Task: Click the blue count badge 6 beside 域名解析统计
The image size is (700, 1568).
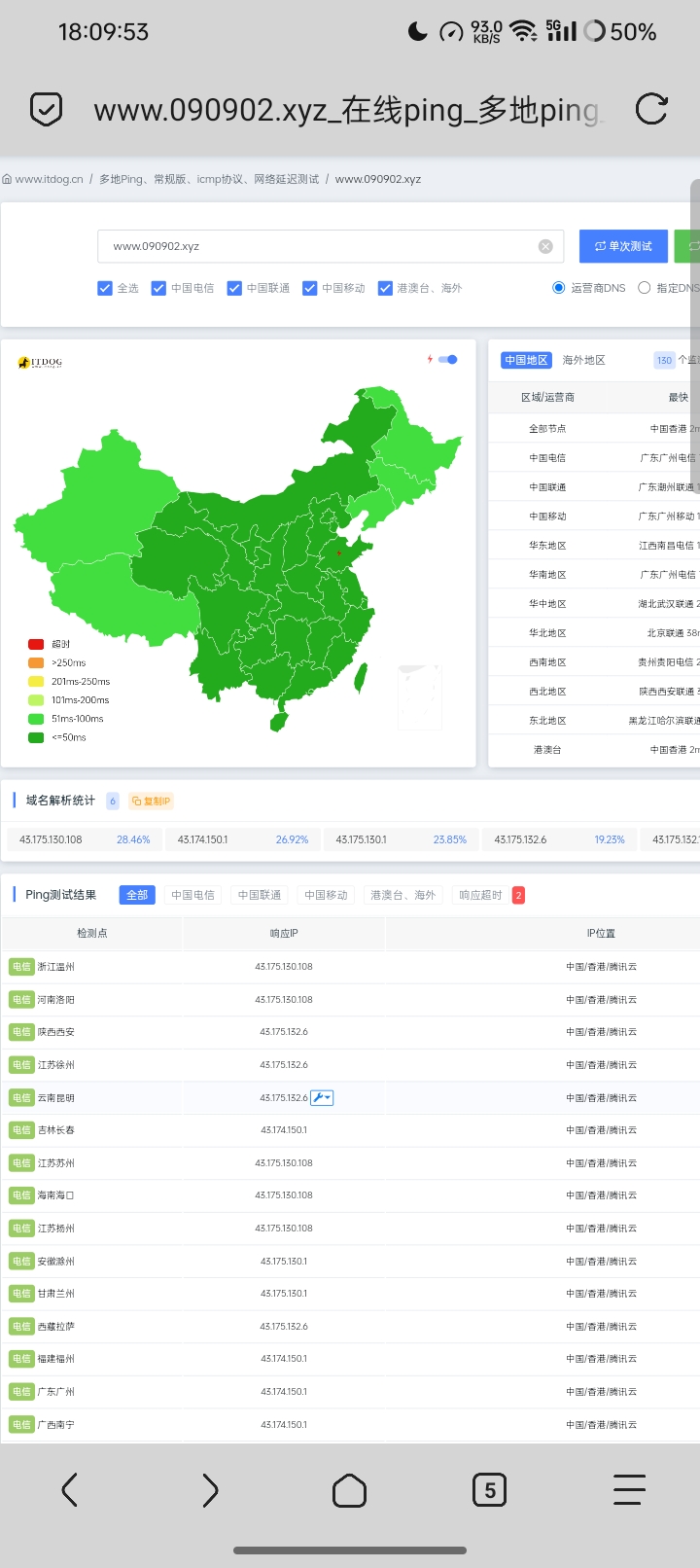Action: click(113, 801)
